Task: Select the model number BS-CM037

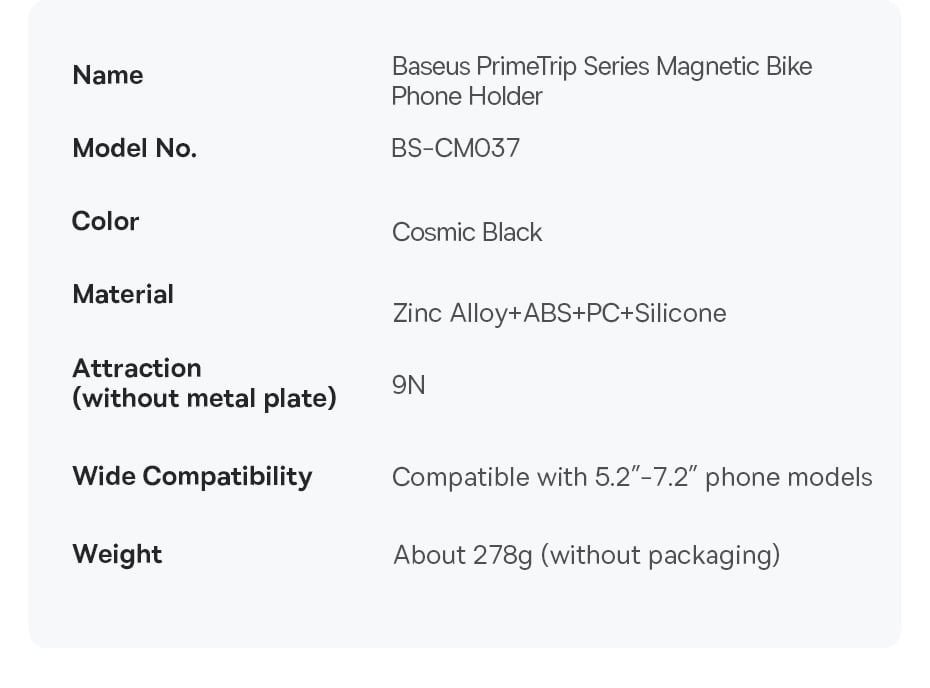Action: tap(456, 148)
